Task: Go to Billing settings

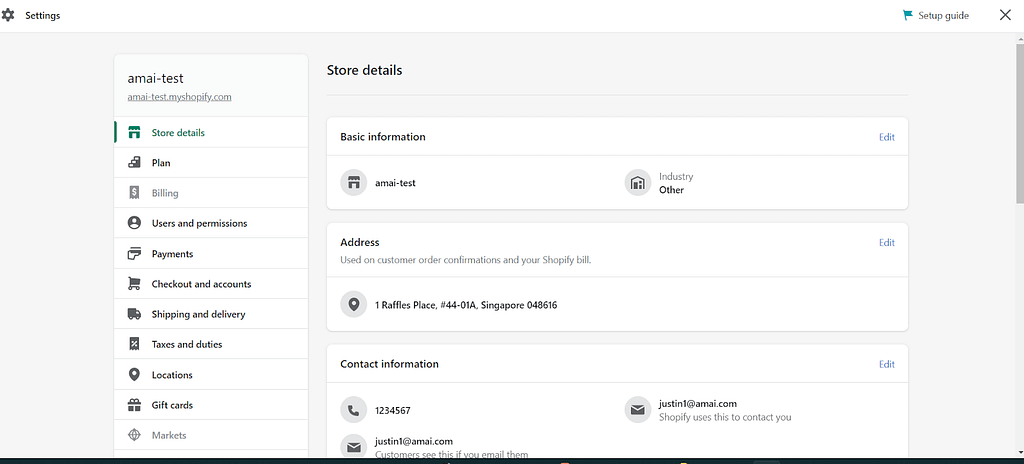Action: [211, 193]
